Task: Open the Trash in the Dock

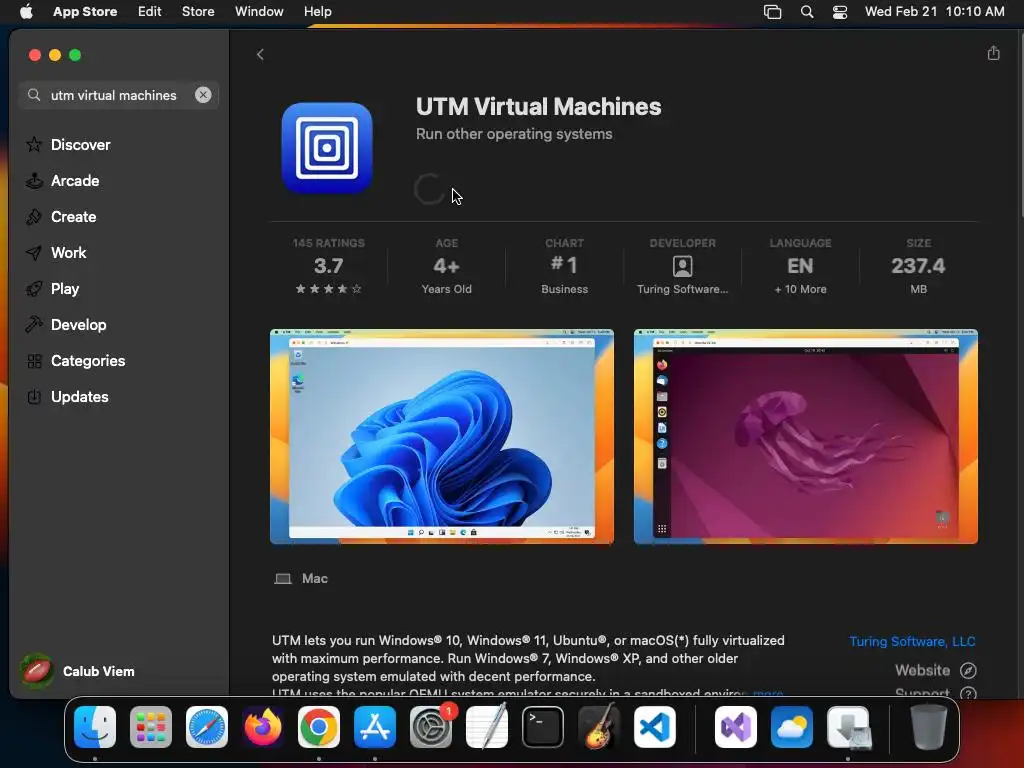Action: pos(928,727)
